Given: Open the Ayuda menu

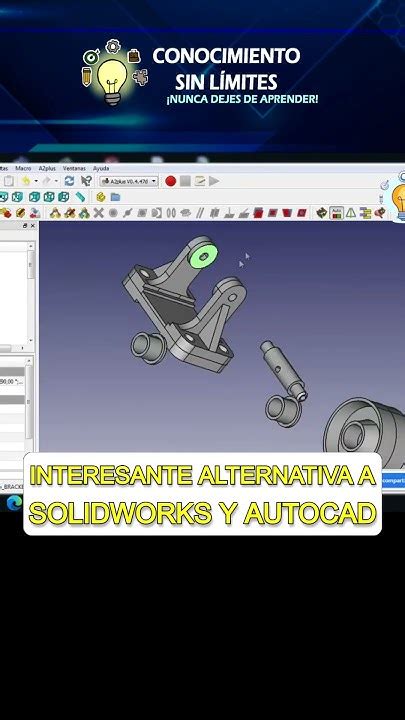Looking at the screenshot, I should click(101, 169).
